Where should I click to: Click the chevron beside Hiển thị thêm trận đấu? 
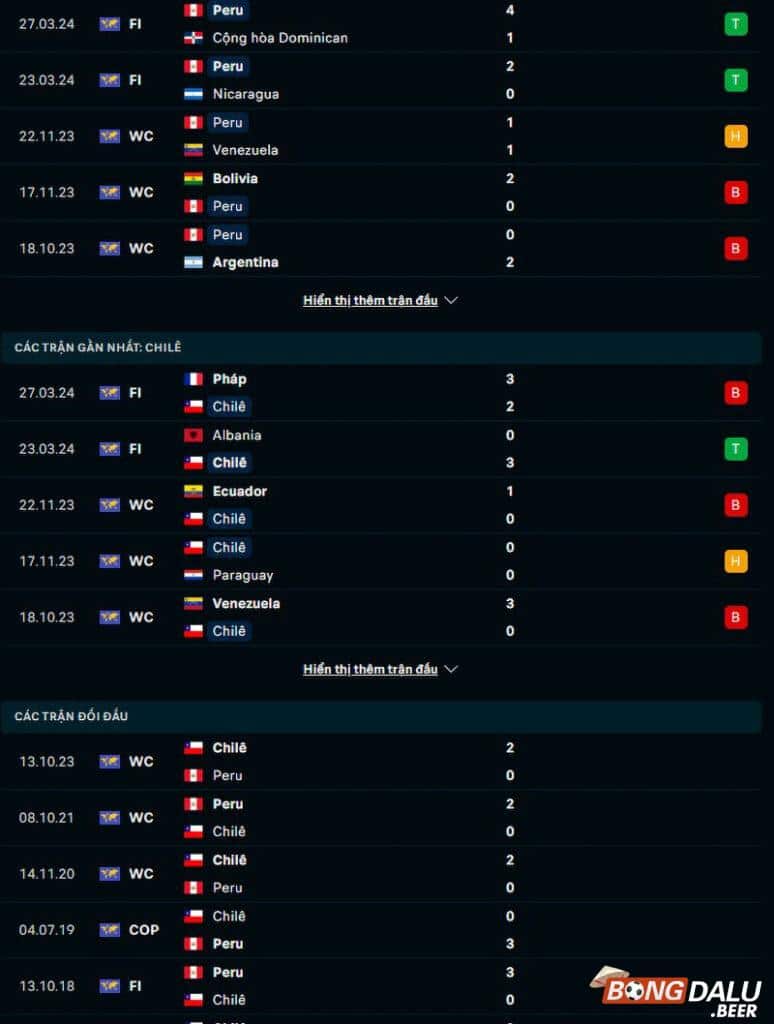[450, 300]
